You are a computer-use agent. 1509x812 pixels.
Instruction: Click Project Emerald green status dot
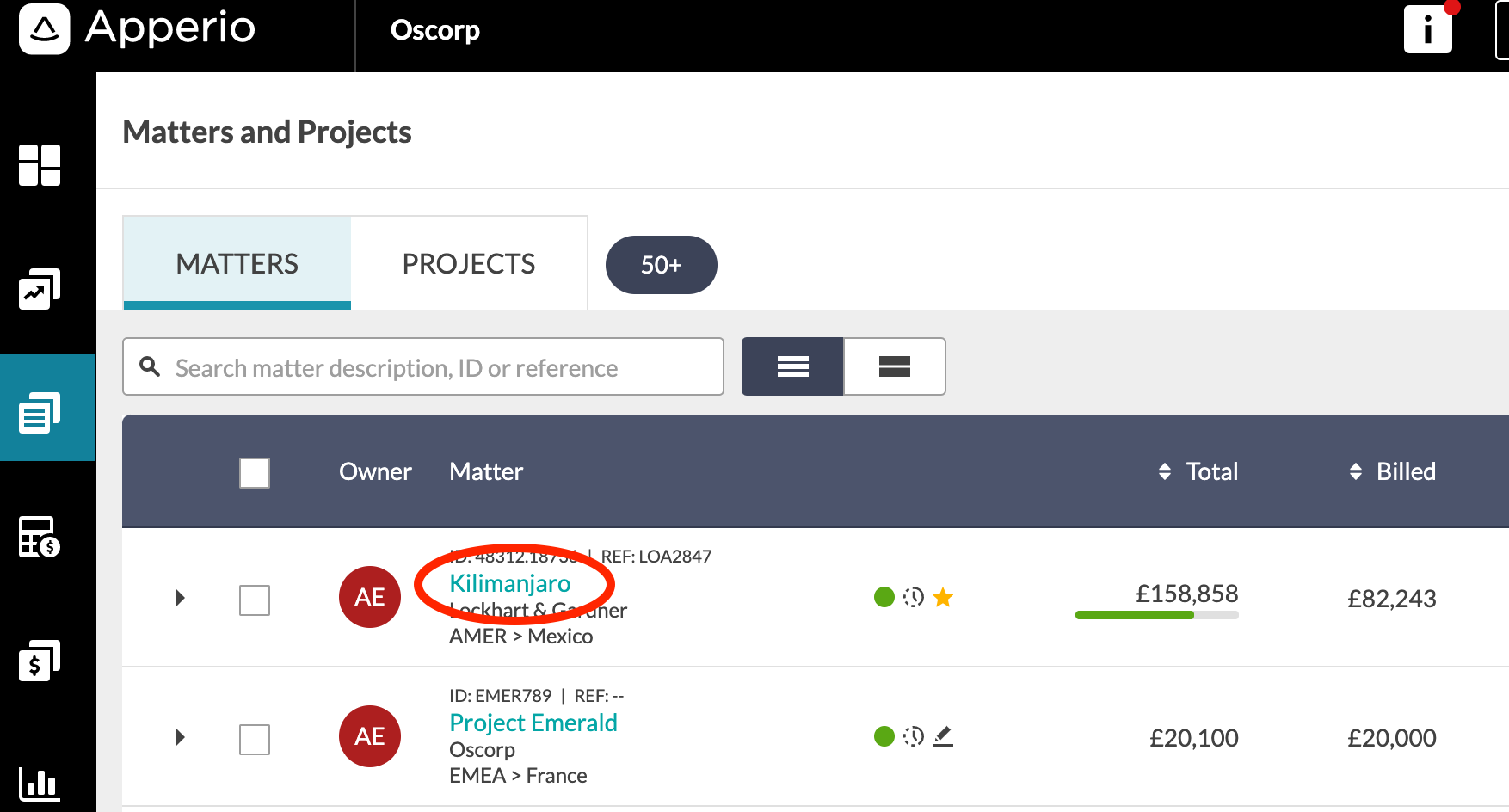884,736
